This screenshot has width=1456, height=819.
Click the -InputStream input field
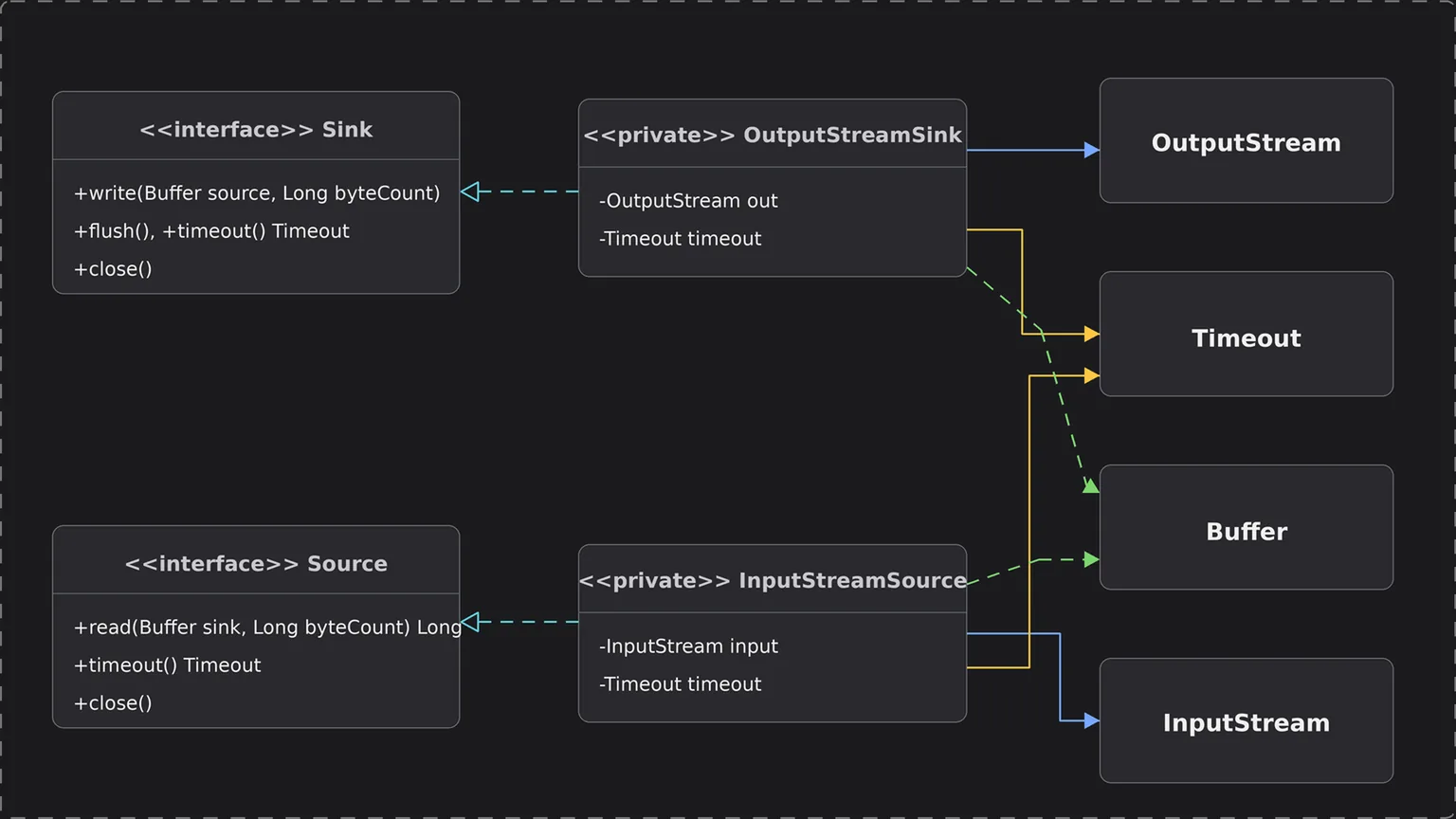click(x=688, y=646)
